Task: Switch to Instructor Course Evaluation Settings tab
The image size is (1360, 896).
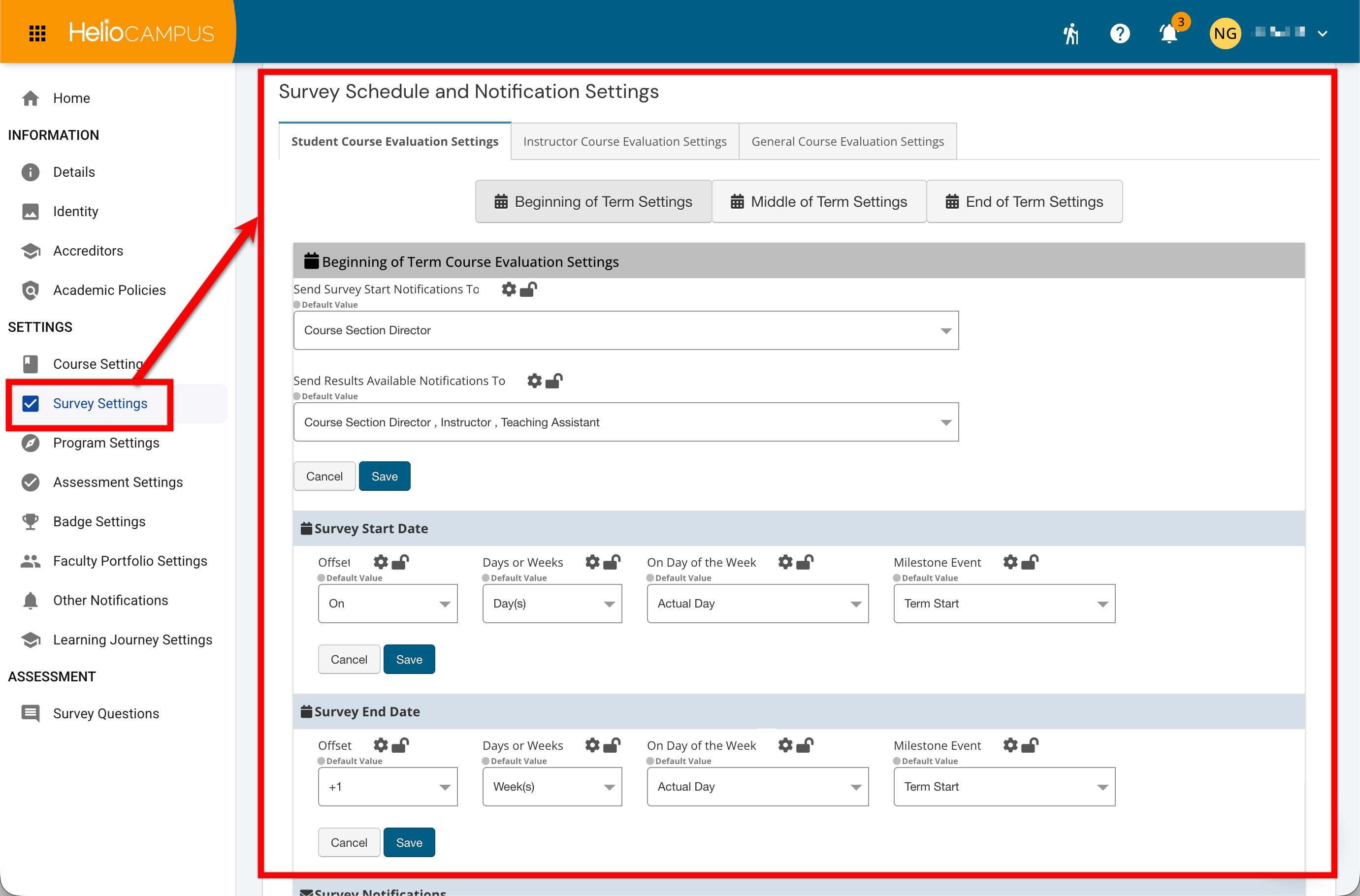Action: pyautogui.click(x=624, y=142)
